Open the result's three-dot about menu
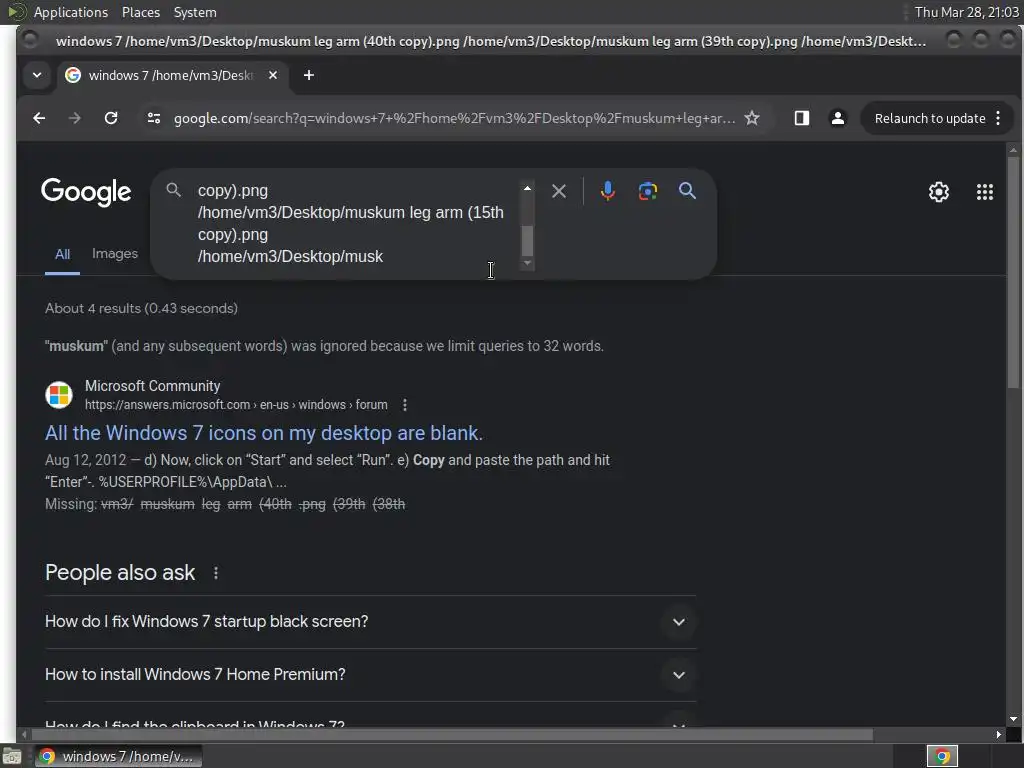This screenshot has height=768, width=1024. tap(405, 405)
